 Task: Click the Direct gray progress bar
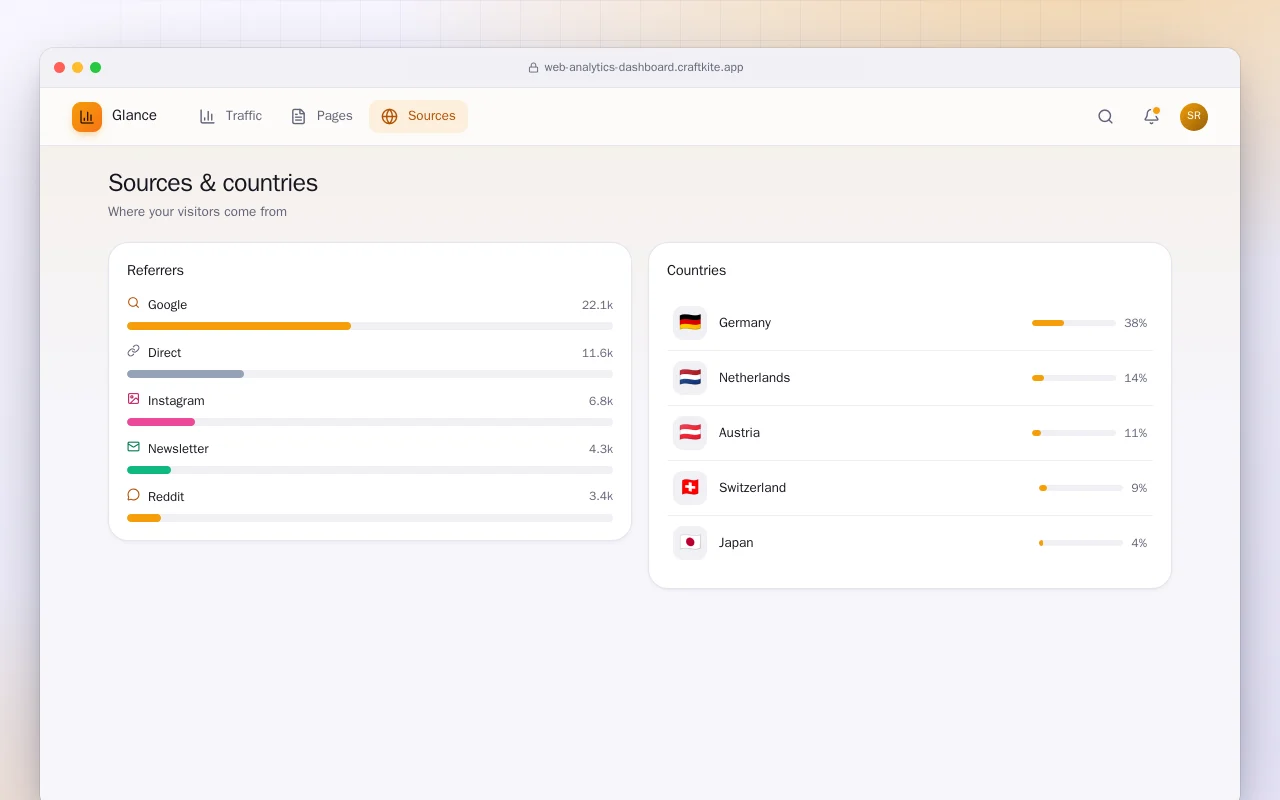tap(370, 374)
